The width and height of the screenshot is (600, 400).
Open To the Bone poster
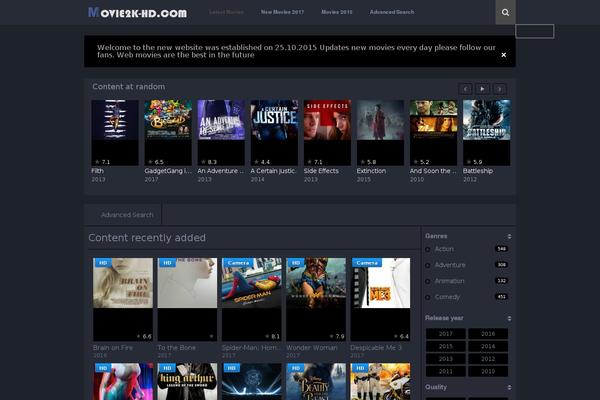(187, 299)
